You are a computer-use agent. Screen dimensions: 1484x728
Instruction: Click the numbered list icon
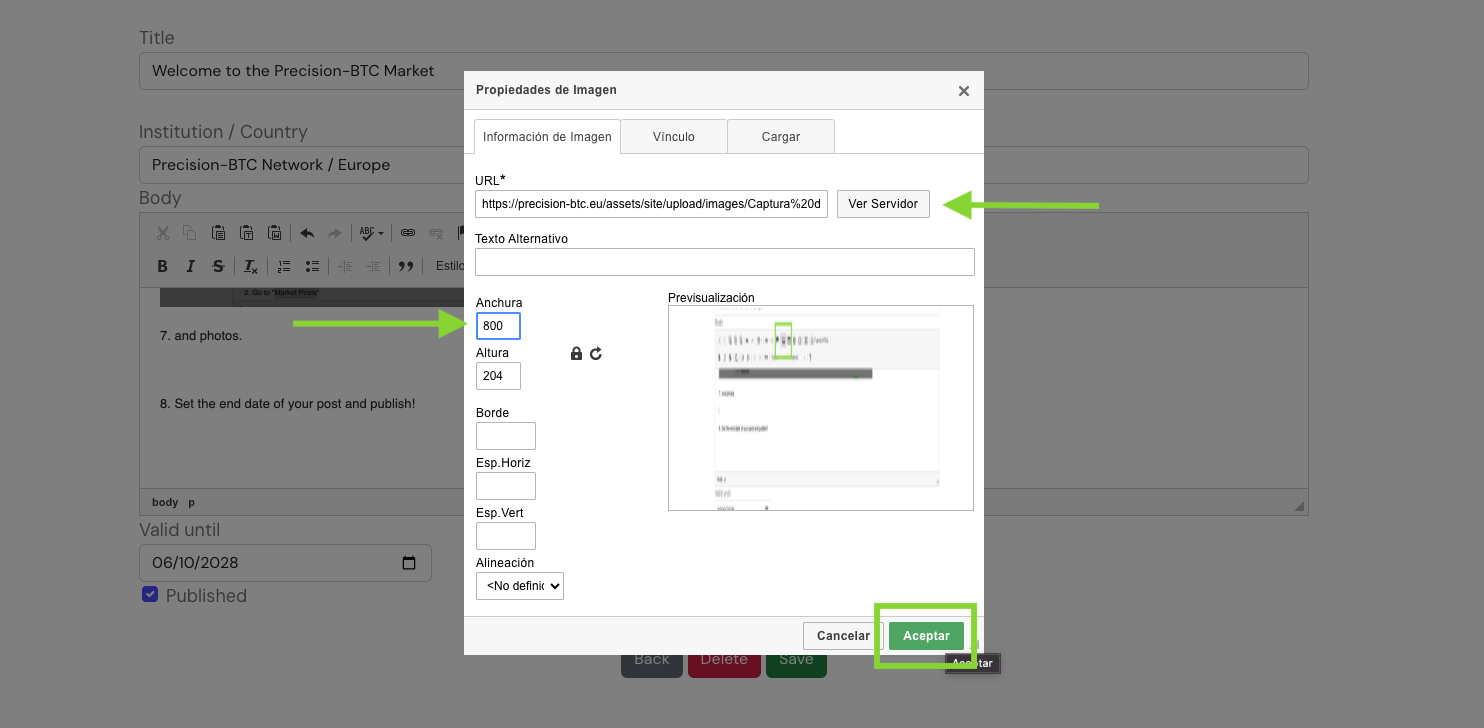tap(284, 266)
